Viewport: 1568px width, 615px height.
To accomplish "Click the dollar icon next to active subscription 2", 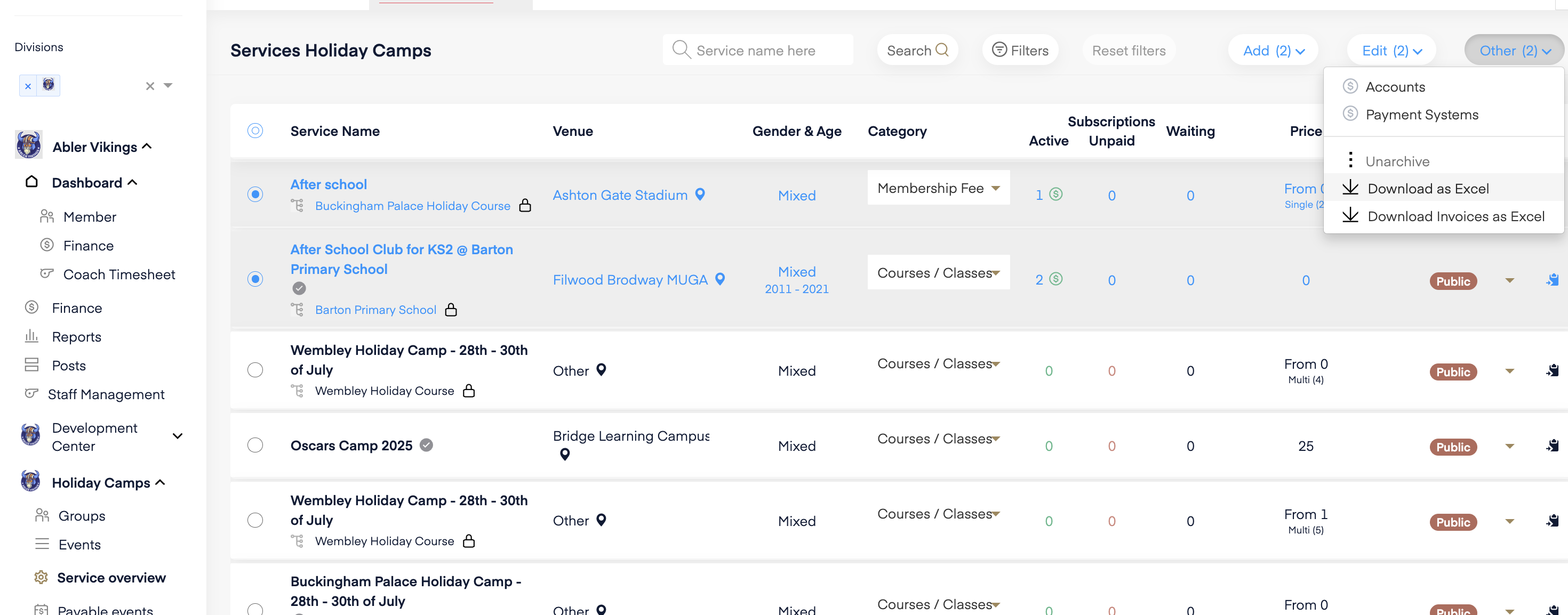I will click(x=1056, y=279).
